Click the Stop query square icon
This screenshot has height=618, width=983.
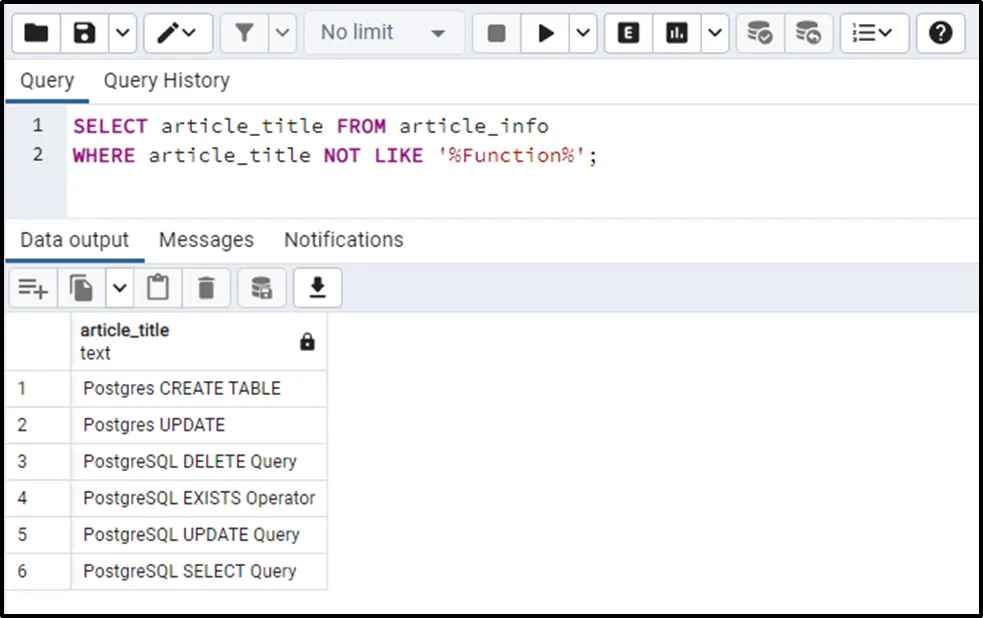pyautogui.click(x=496, y=33)
